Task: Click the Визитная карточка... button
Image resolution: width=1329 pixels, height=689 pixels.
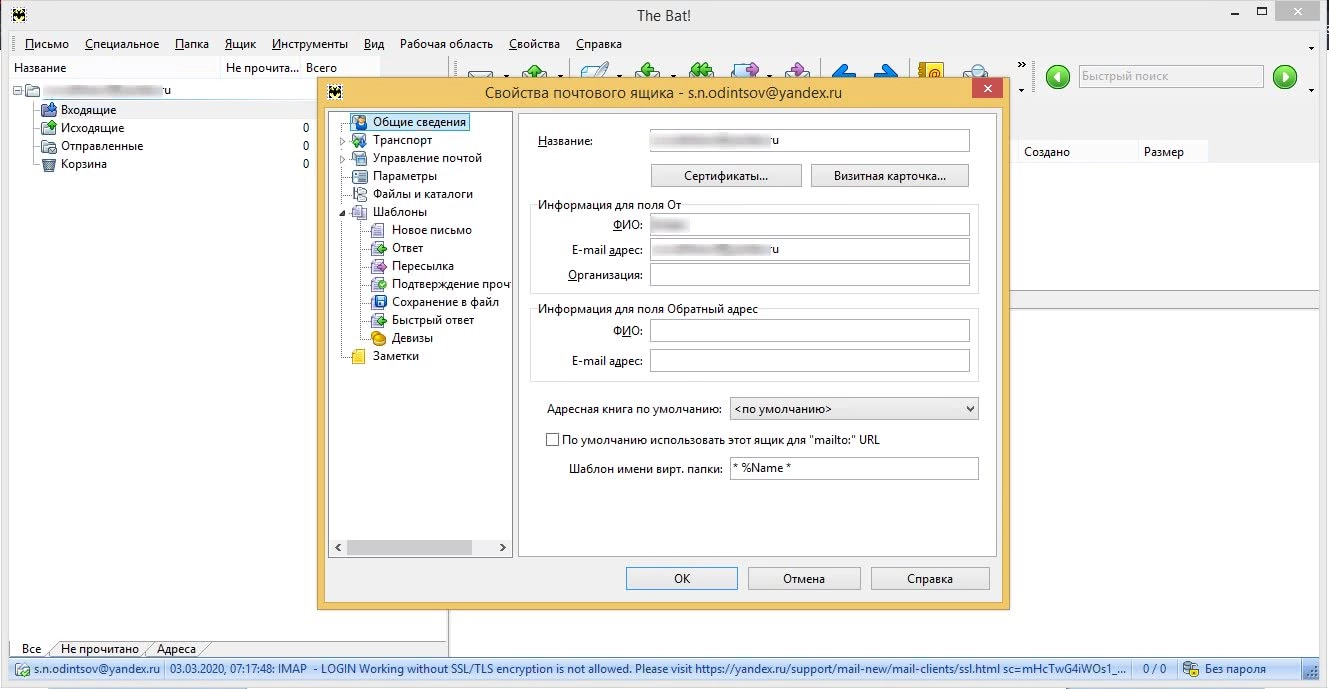Action: coord(890,176)
